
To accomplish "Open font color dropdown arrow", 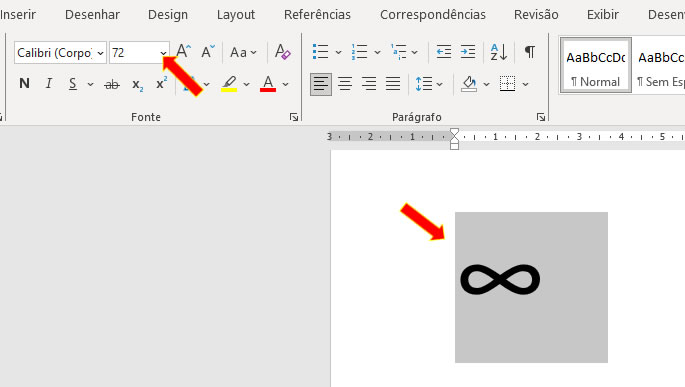I will click(x=286, y=84).
